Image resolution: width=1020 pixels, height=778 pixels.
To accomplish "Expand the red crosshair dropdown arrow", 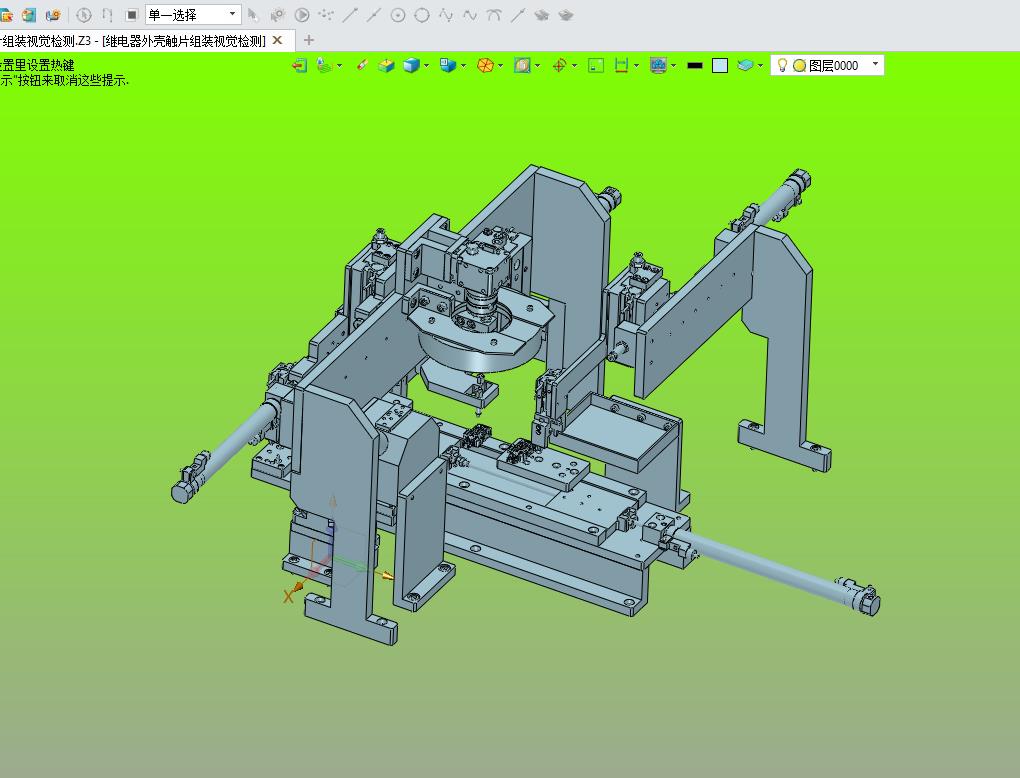I will coord(574,65).
